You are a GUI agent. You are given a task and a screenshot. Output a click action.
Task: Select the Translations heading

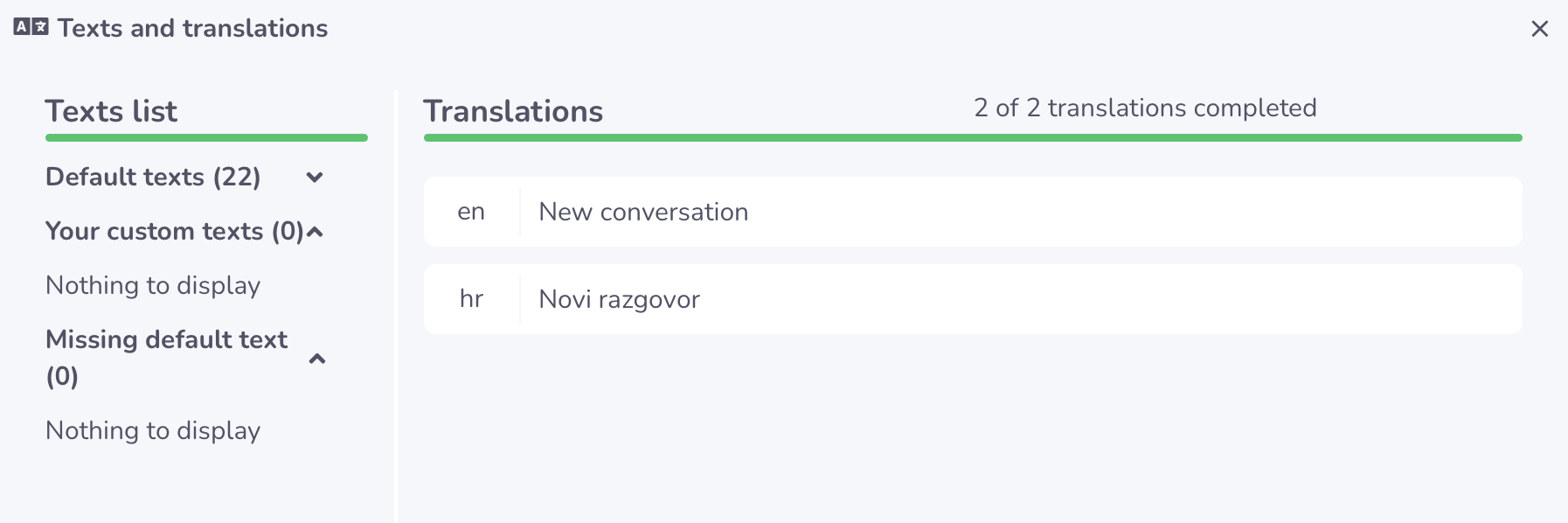[513, 111]
